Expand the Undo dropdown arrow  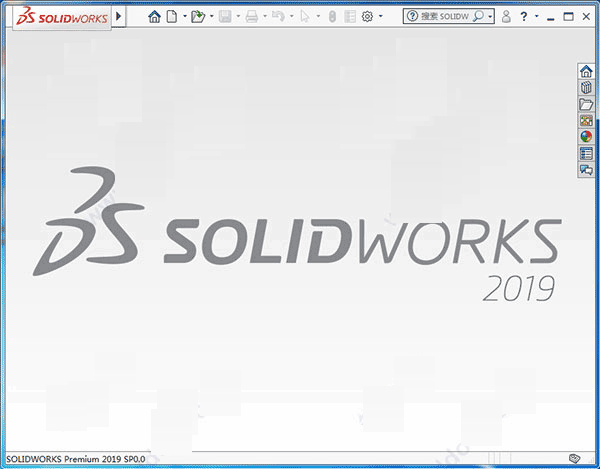(292, 16)
